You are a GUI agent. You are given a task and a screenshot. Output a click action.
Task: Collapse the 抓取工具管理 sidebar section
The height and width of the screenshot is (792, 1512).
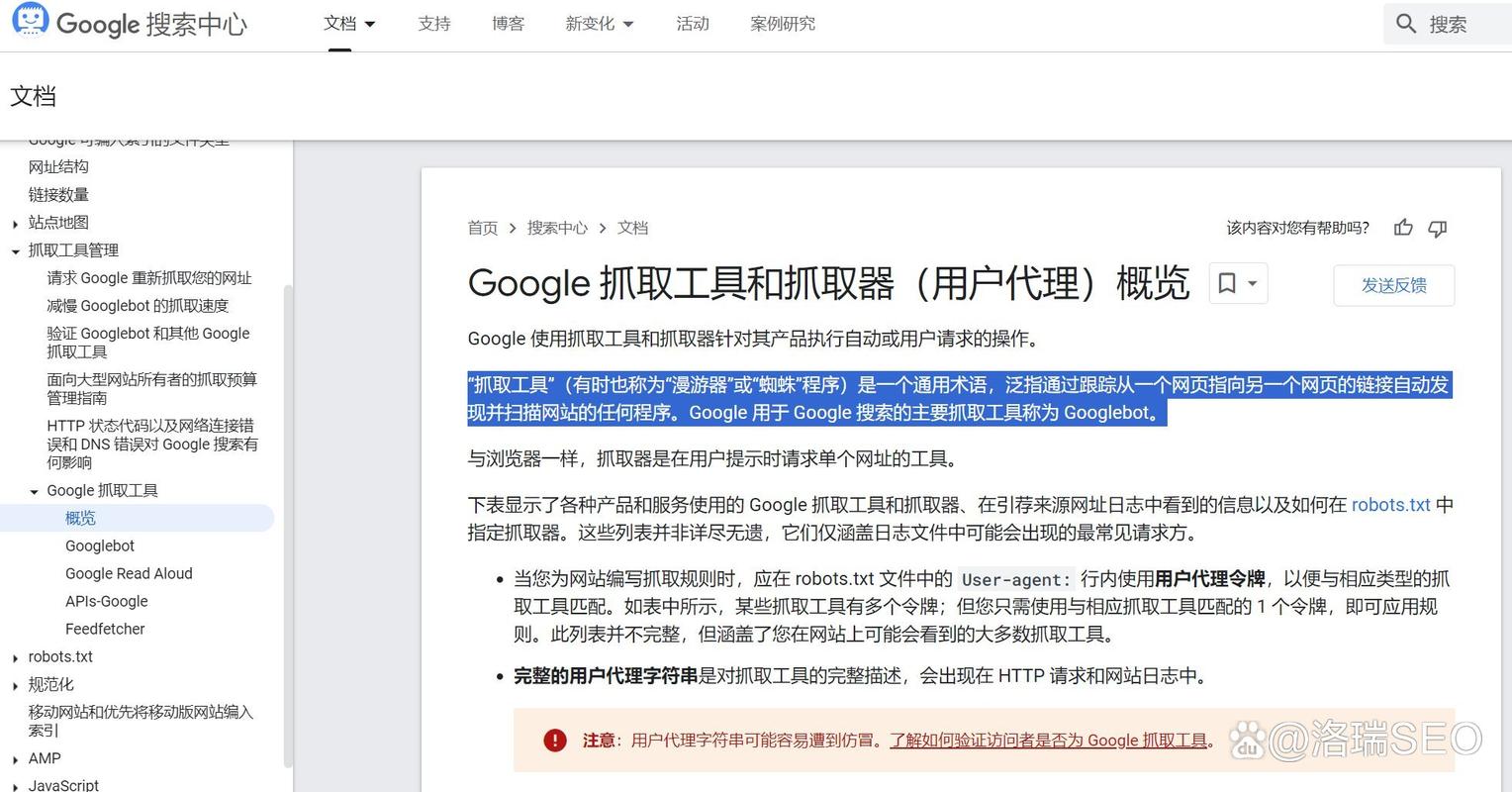[15, 251]
